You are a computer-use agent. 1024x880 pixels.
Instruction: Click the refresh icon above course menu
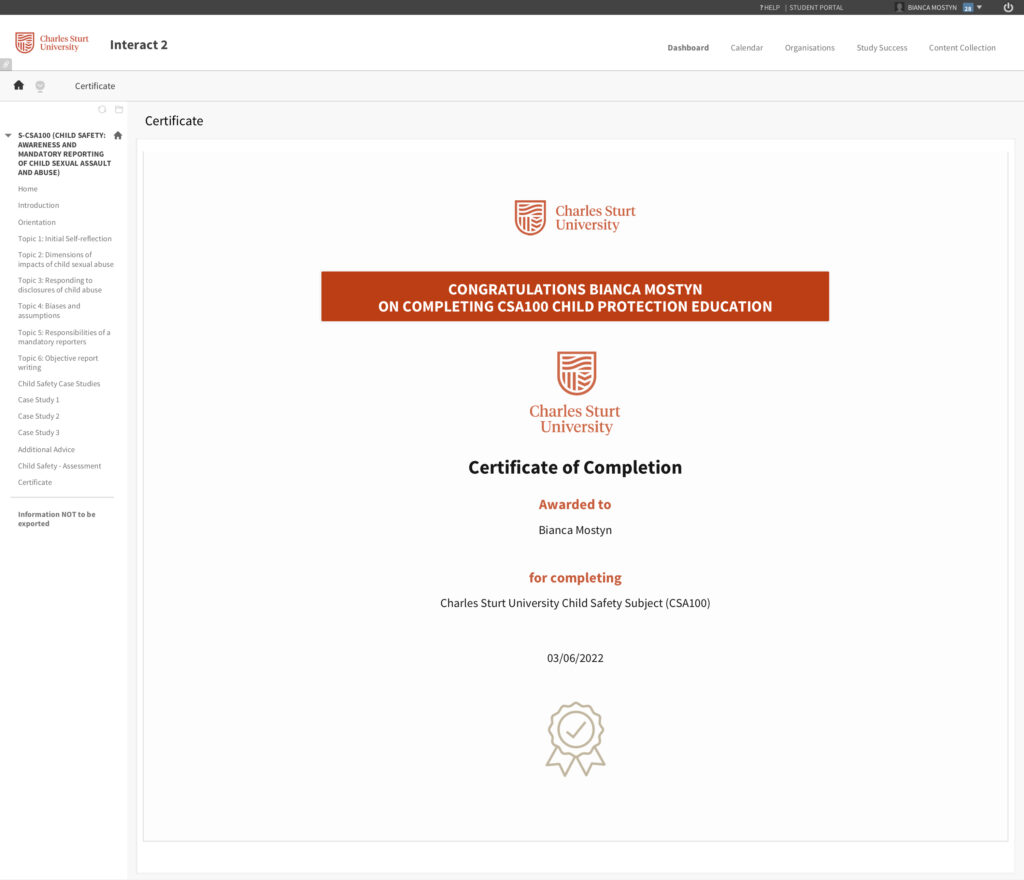tap(102, 109)
